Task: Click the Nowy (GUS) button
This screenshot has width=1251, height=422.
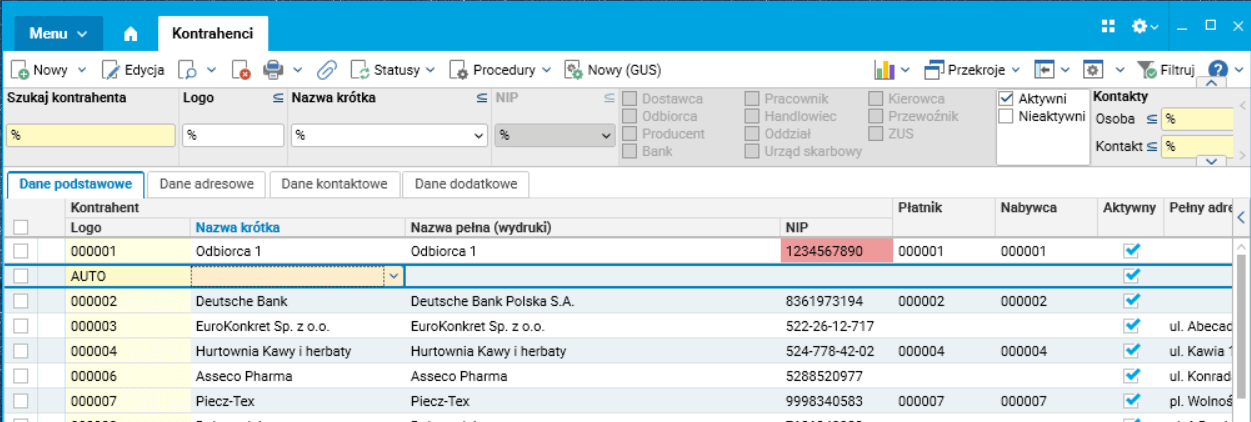Action: (x=613, y=70)
